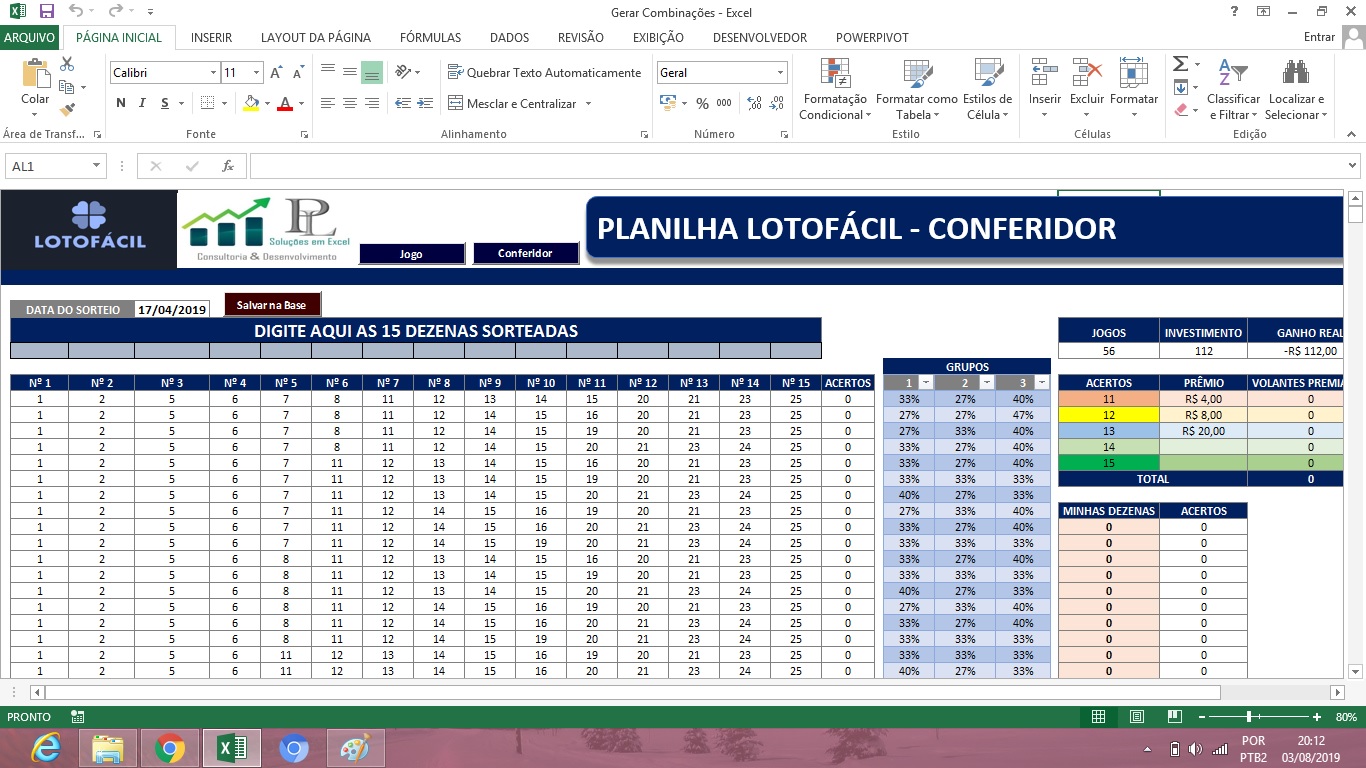Click the Conferidor navigation button
Image resolution: width=1366 pixels, height=768 pixels.
coord(526,253)
